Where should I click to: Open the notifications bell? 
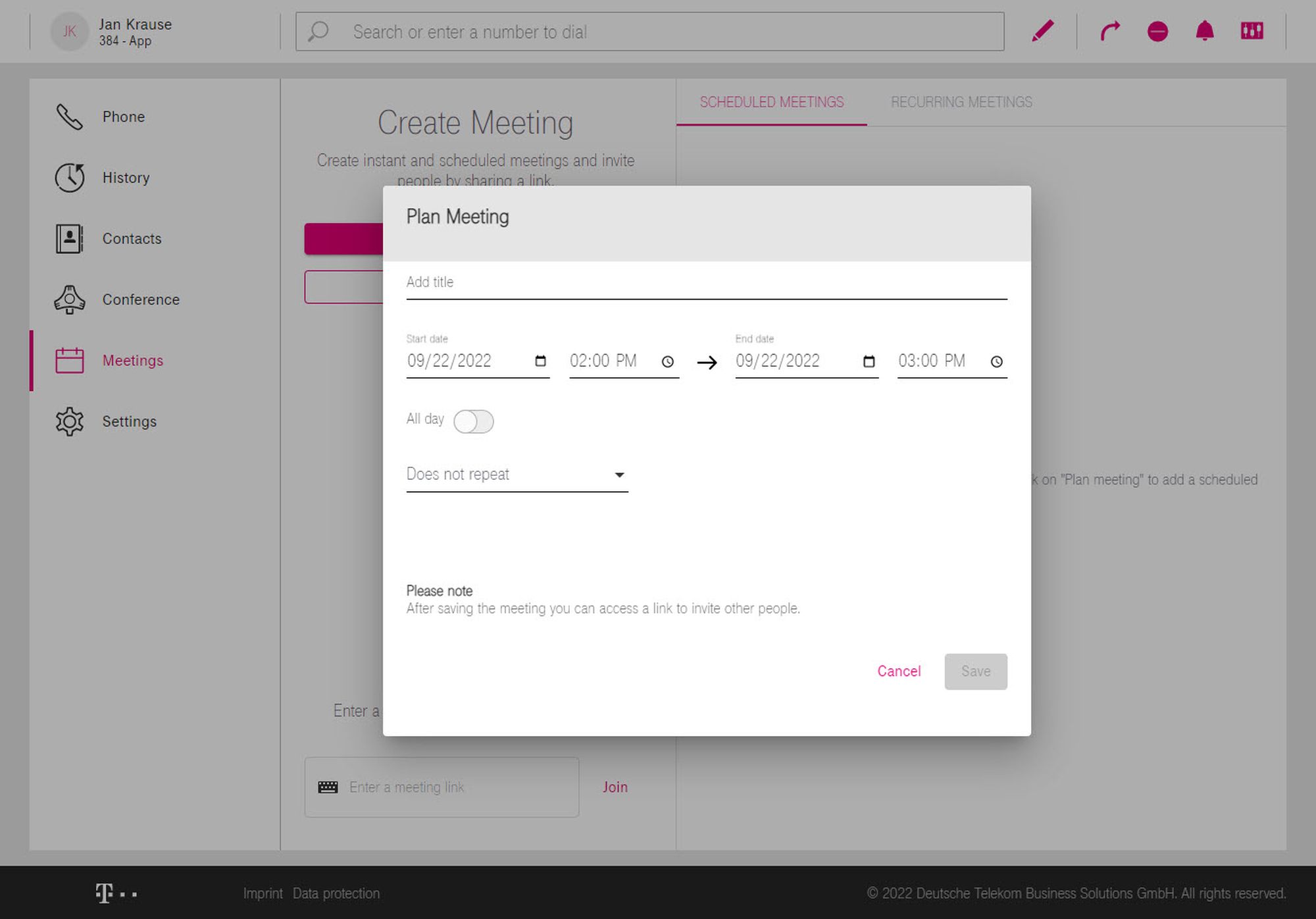pyautogui.click(x=1205, y=31)
